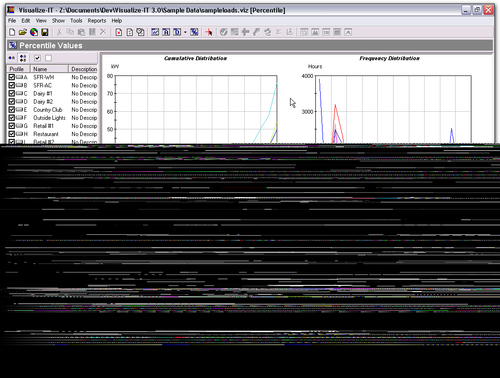Click the check all profiles button
Screen dimensions: 500x378
click(37, 58)
